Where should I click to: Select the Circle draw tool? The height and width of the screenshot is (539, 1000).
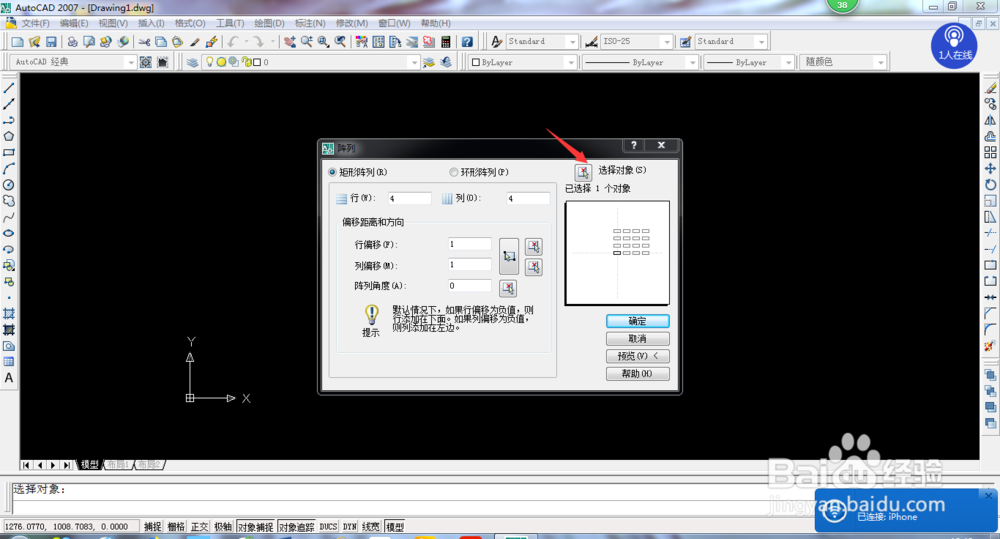9,185
